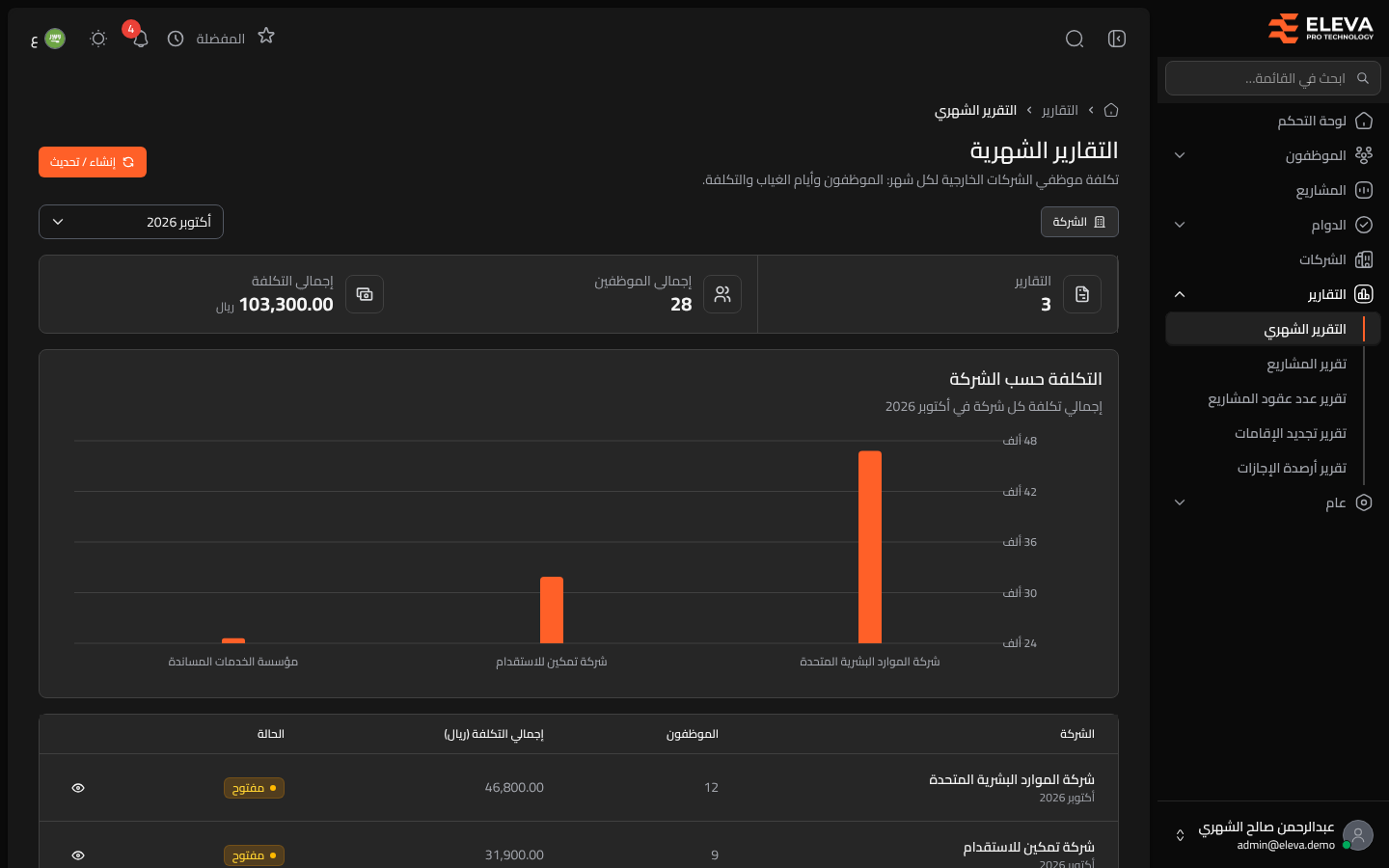Click the الشركة filter button
The image size is (1389, 868).
pos(1079,222)
